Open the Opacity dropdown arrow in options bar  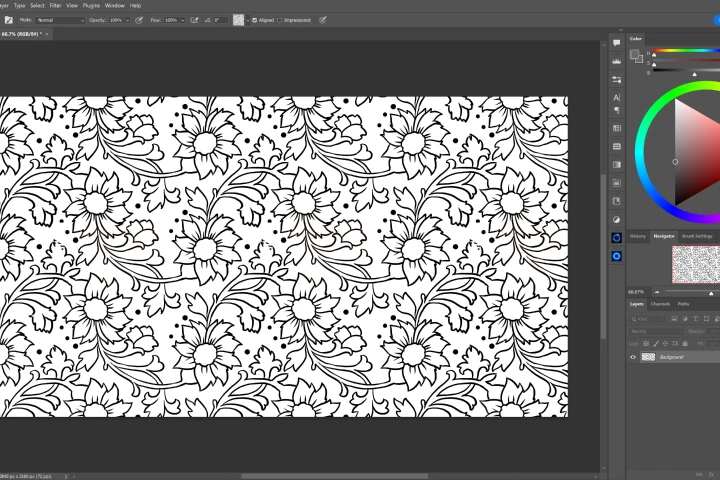[127, 20]
